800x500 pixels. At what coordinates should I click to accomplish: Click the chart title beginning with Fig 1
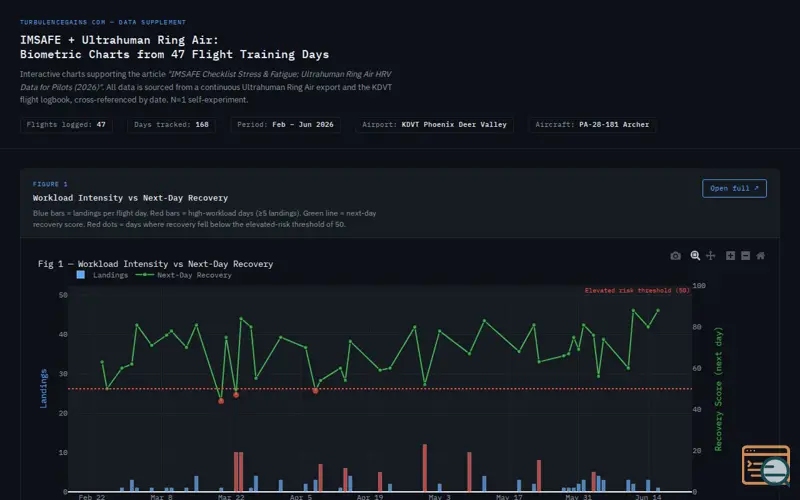coord(155,264)
